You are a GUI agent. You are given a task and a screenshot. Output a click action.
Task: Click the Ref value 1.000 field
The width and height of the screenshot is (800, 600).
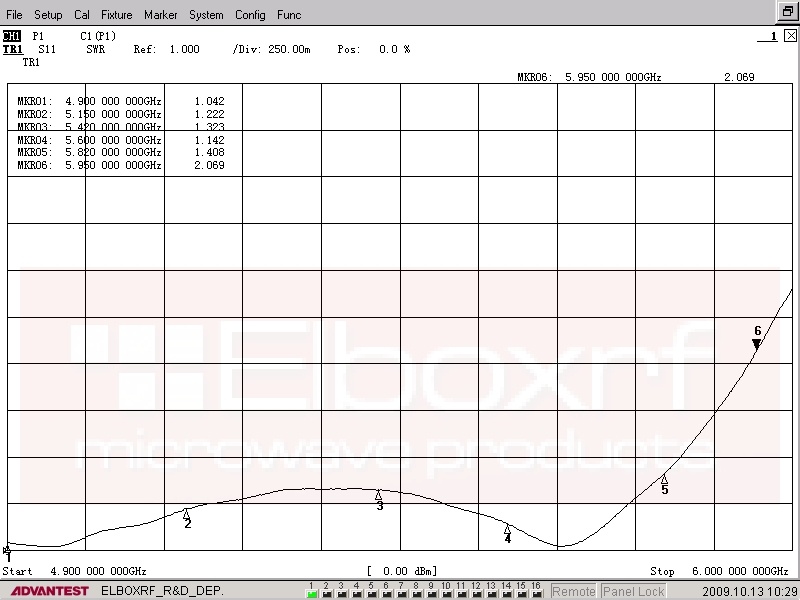[x=184, y=49]
